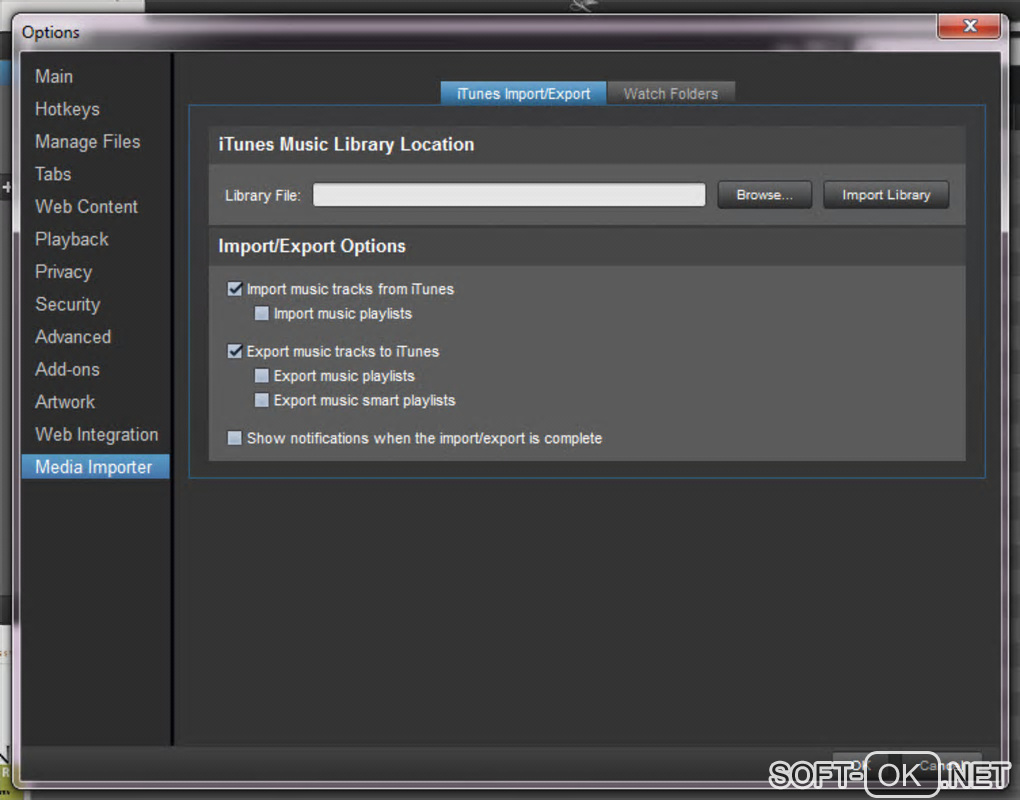Open the Main options section

point(54,77)
